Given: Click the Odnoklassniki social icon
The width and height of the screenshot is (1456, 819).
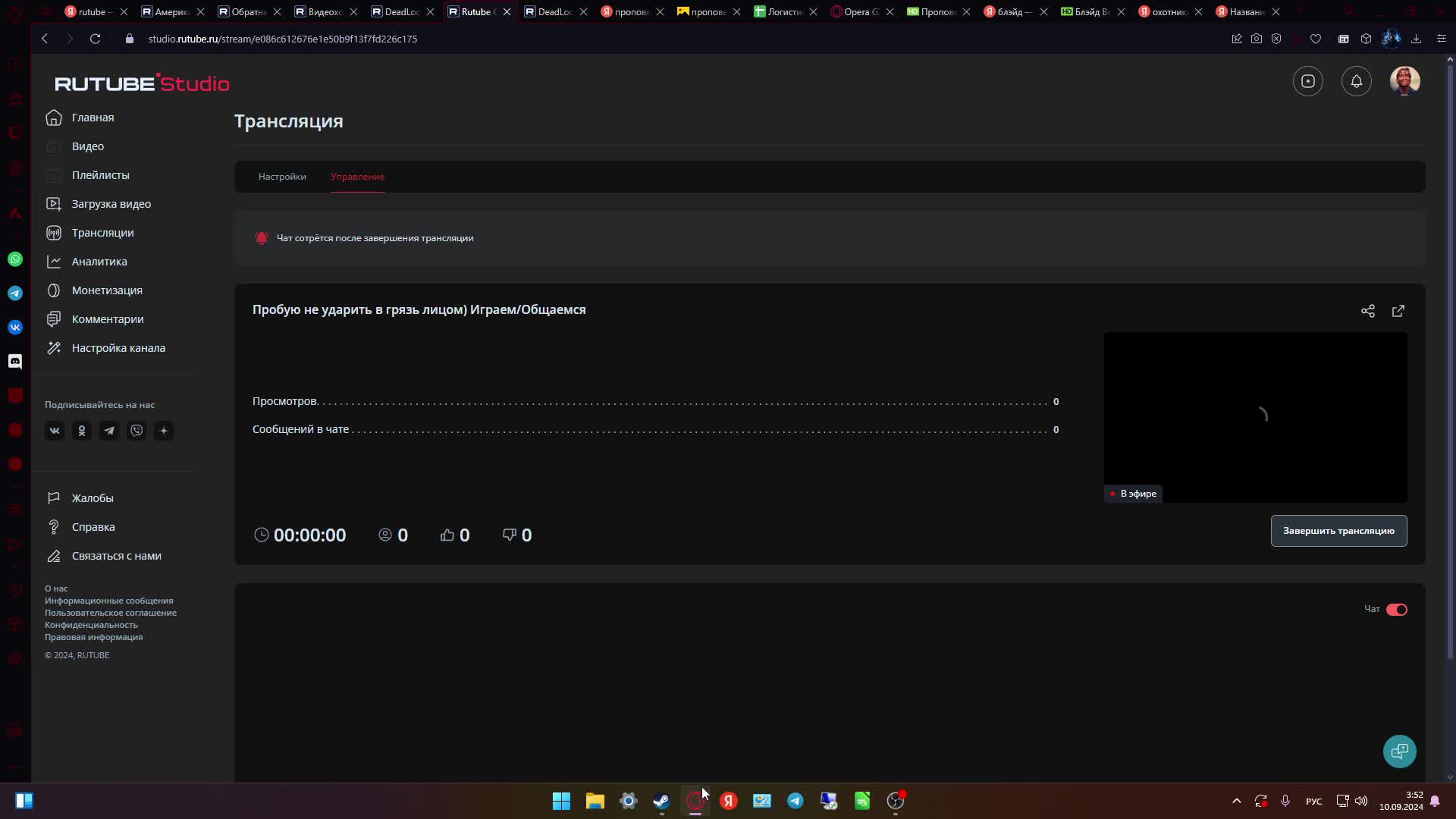Looking at the screenshot, I should 82,431.
